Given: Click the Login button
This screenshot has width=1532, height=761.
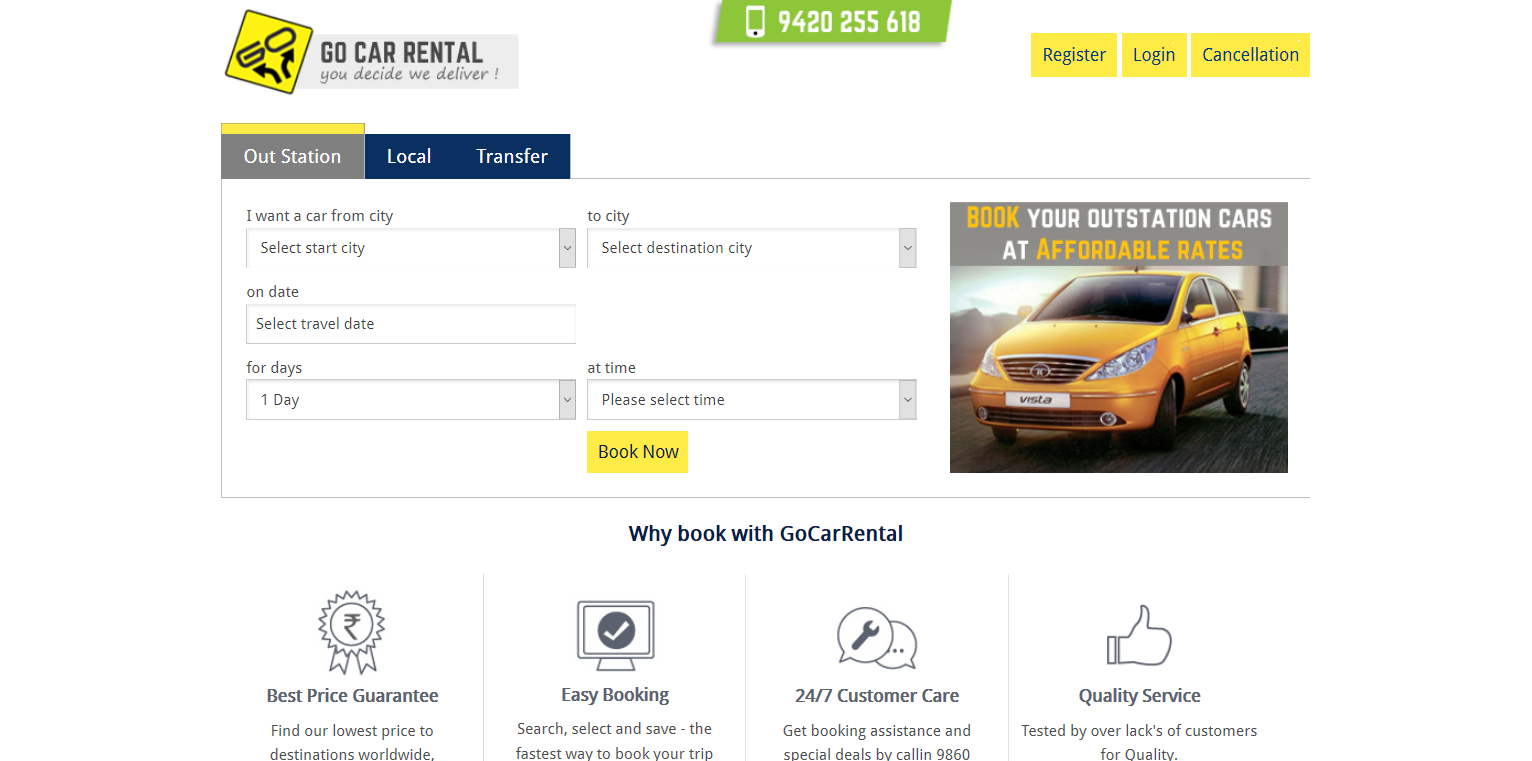Looking at the screenshot, I should 1154,55.
